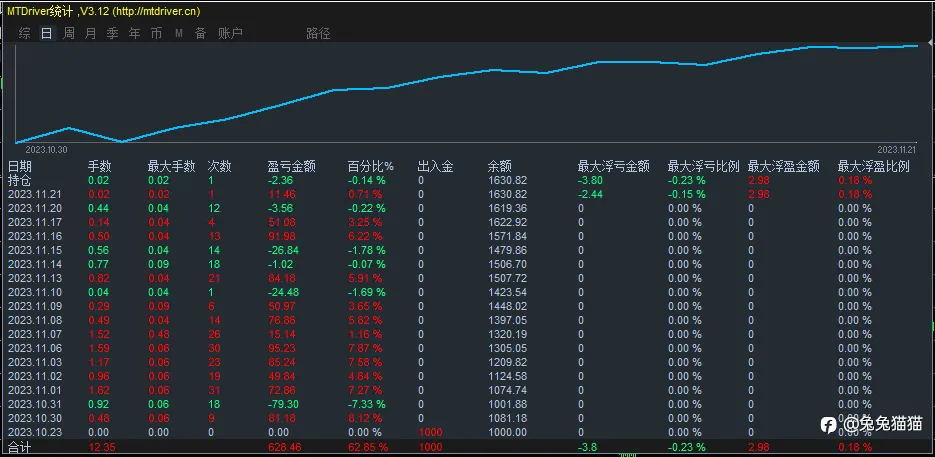Open the 币 currency tab

pyautogui.click(x=156, y=33)
